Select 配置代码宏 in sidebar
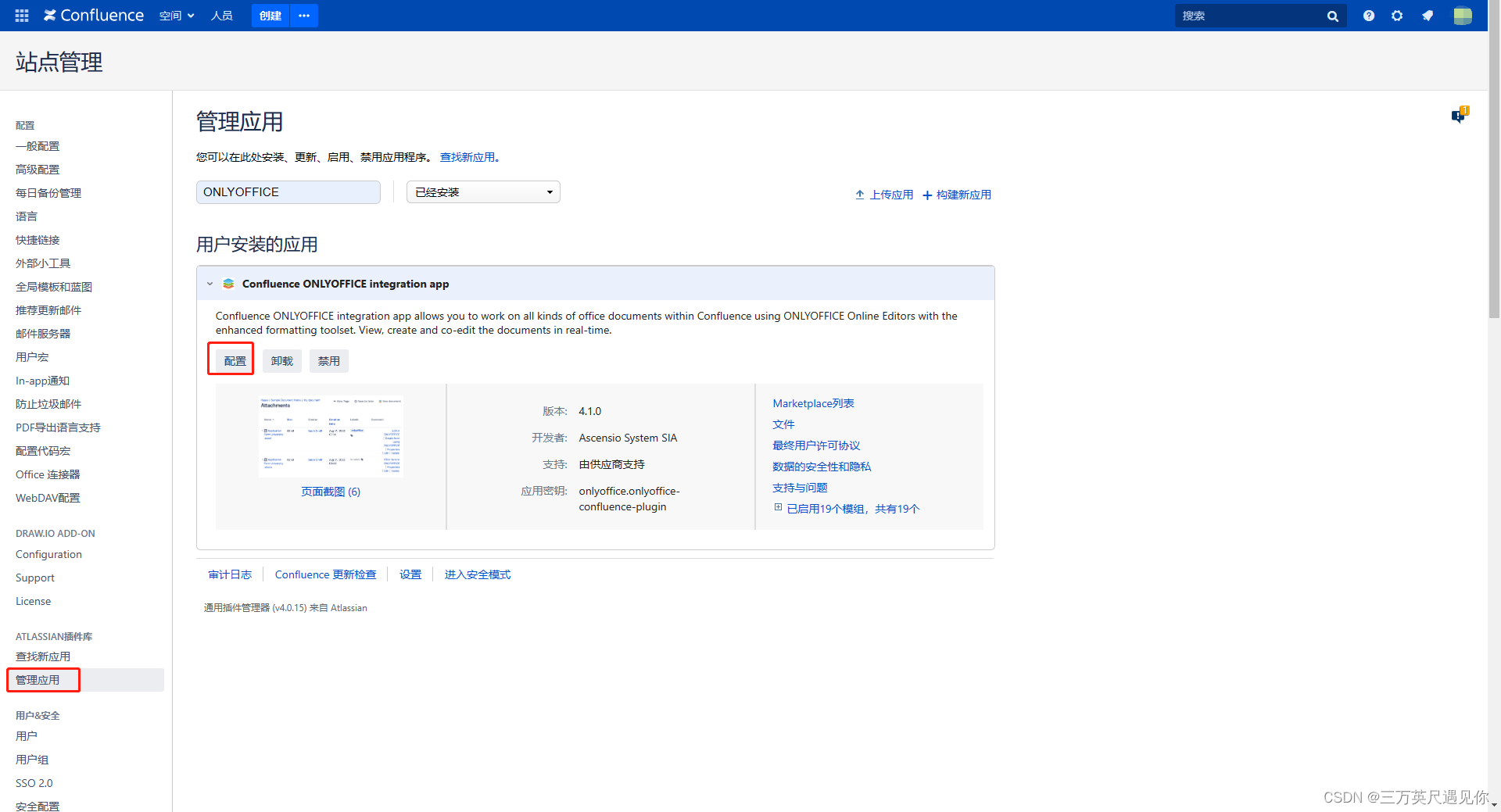This screenshot has height=812, width=1501. pos(43,451)
